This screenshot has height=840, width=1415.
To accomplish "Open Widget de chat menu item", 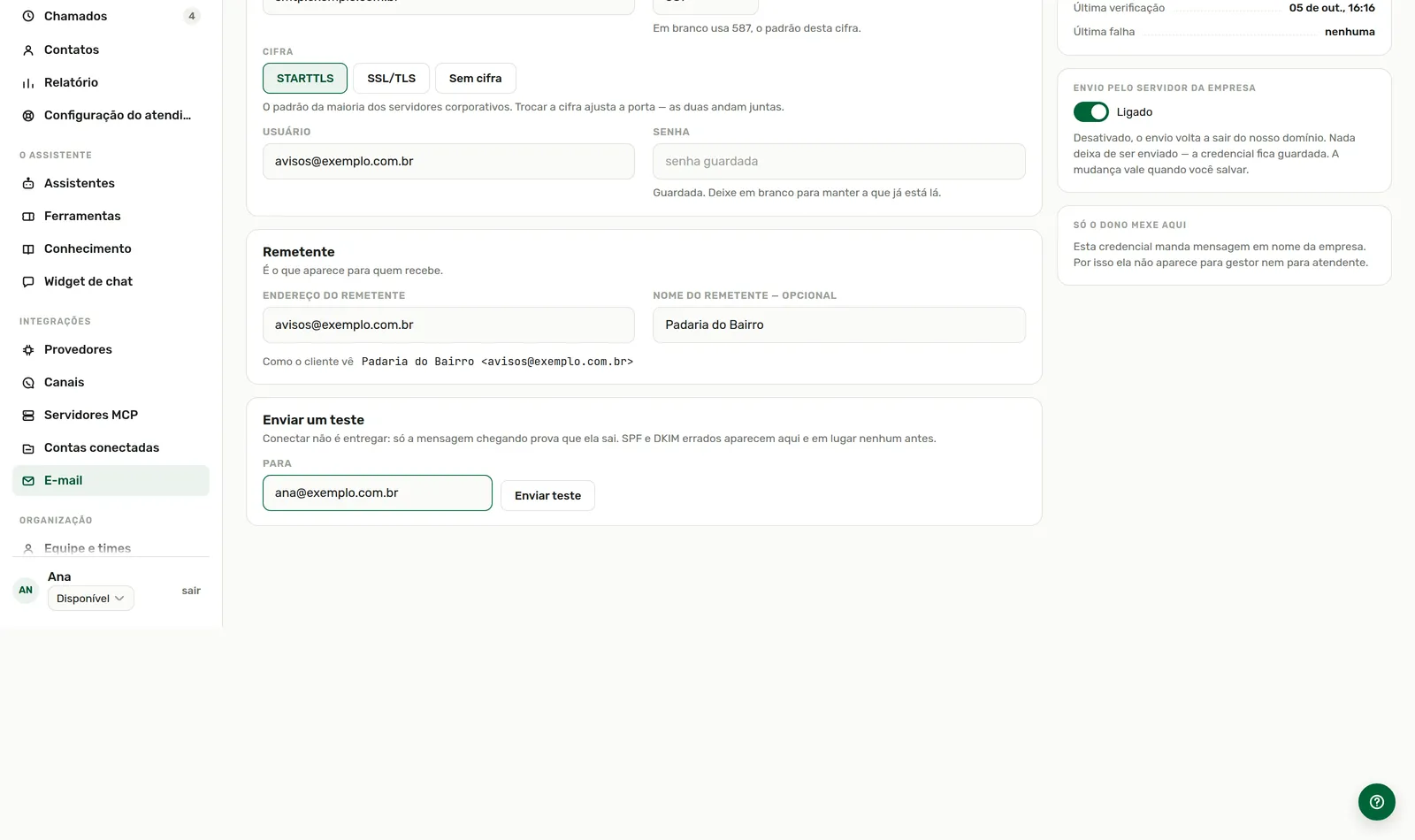I will coord(111,281).
